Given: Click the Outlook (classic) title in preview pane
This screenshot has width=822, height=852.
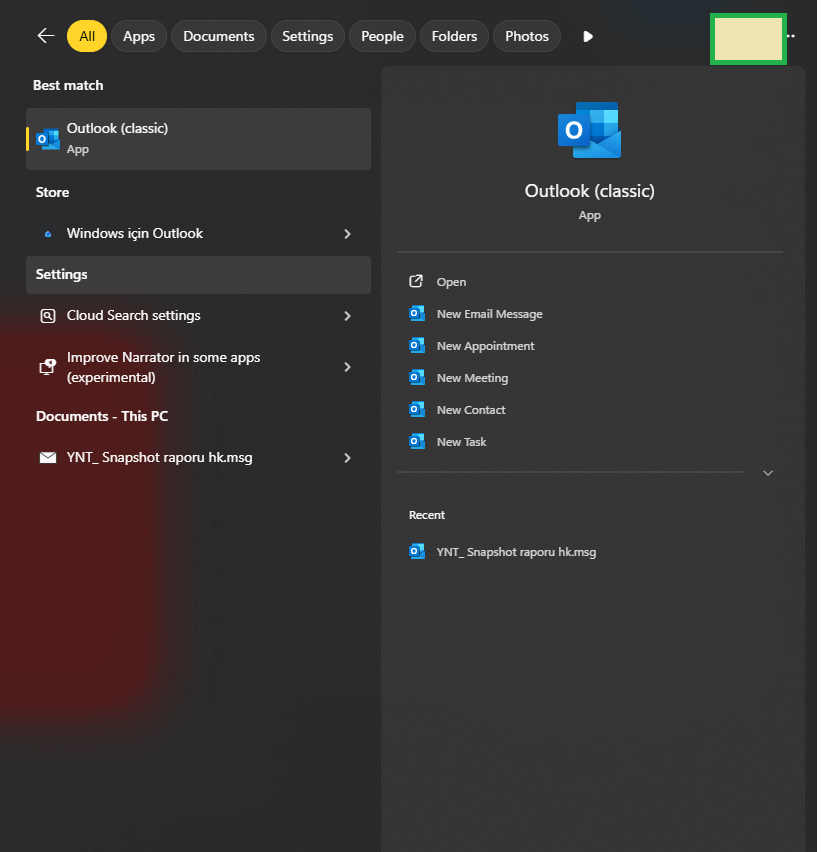Looking at the screenshot, I should coord(589,191).
